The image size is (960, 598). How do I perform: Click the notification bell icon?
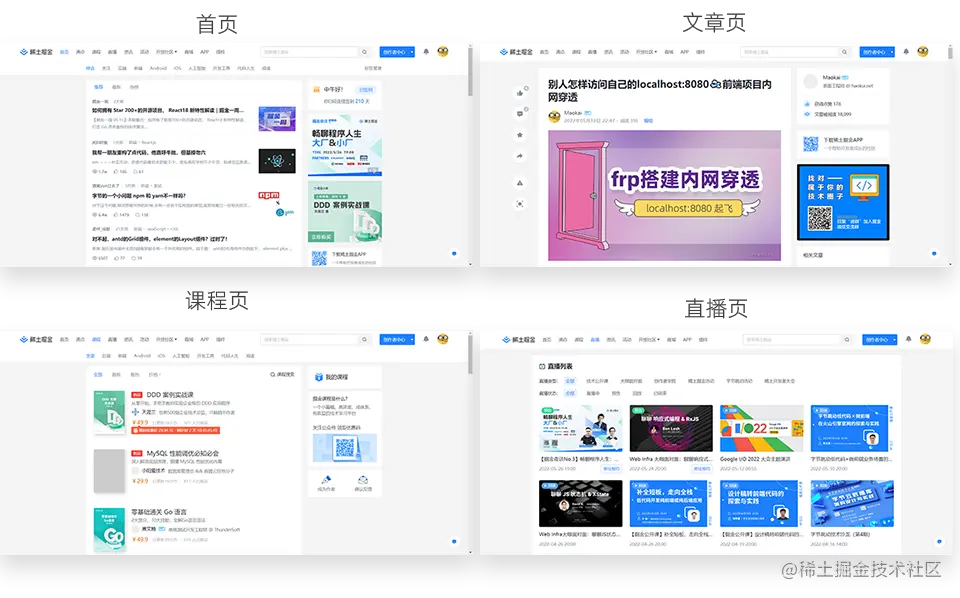(906, 50)
